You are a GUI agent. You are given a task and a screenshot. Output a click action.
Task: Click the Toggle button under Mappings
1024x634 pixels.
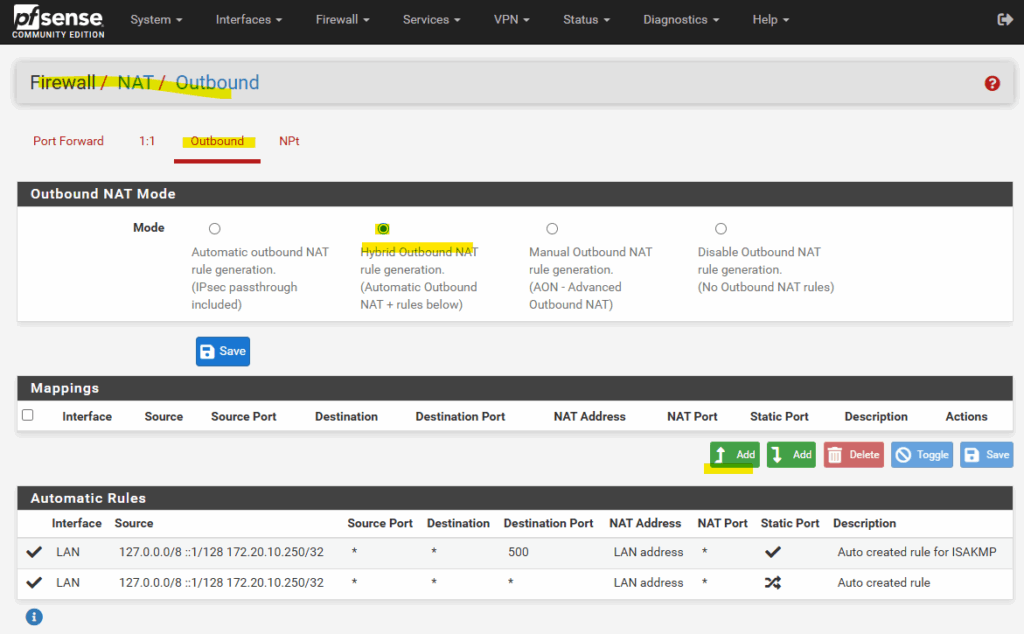(921, 455)
